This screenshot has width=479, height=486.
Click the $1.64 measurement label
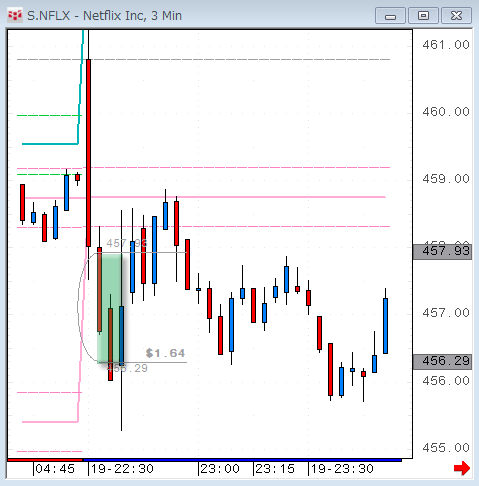(165, 353)
